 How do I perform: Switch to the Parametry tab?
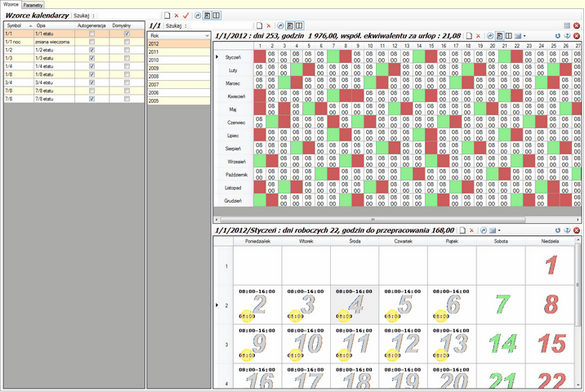tap(33, 5)
